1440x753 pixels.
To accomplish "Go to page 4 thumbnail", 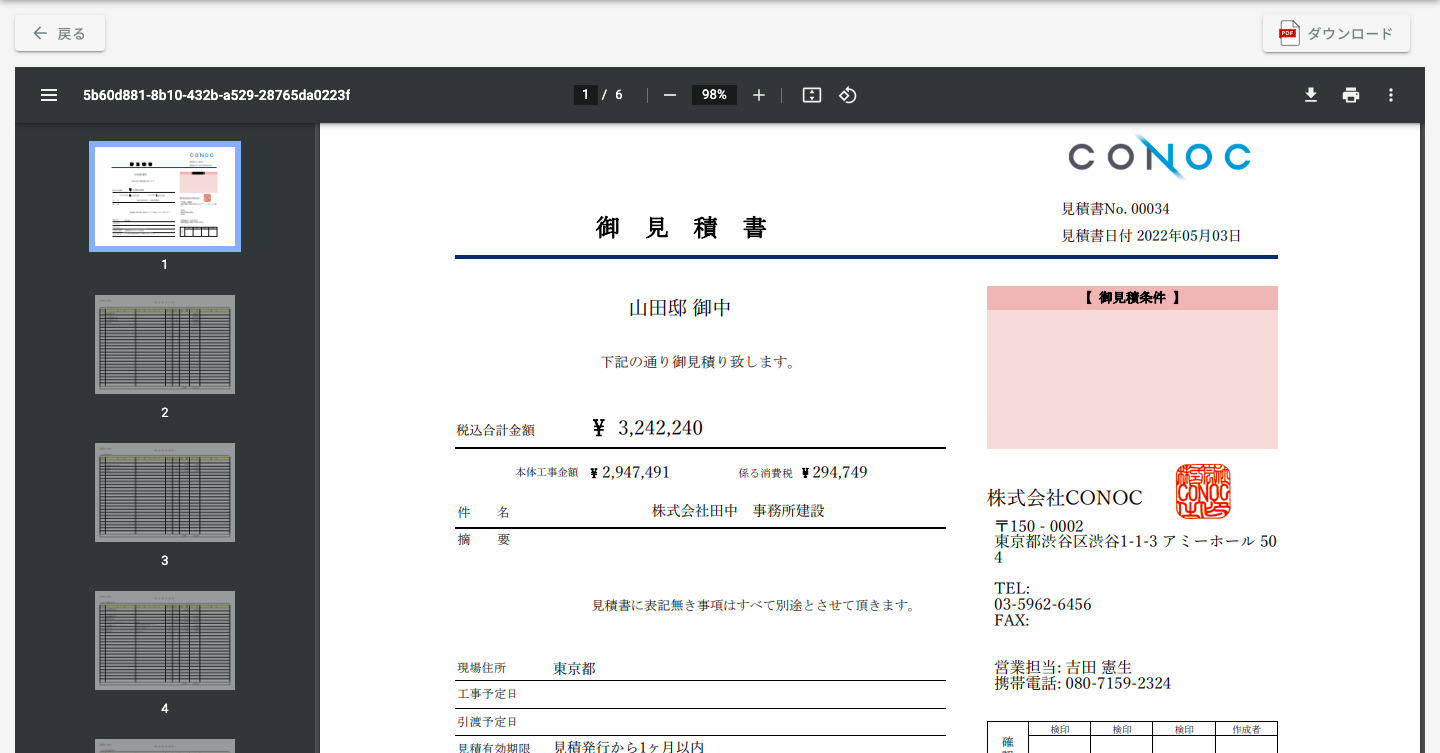I will pos(165,640).
